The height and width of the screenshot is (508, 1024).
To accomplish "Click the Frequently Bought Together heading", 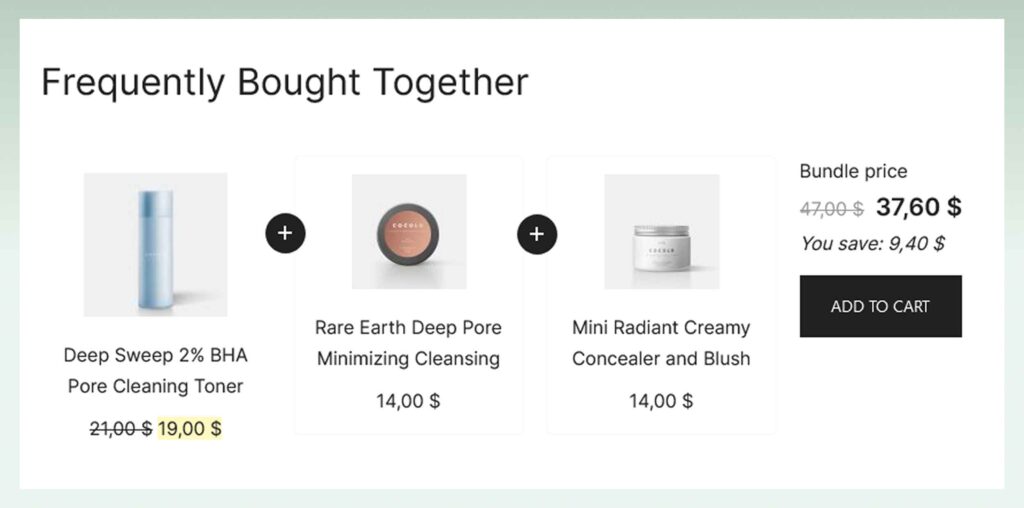I will 285,83.
